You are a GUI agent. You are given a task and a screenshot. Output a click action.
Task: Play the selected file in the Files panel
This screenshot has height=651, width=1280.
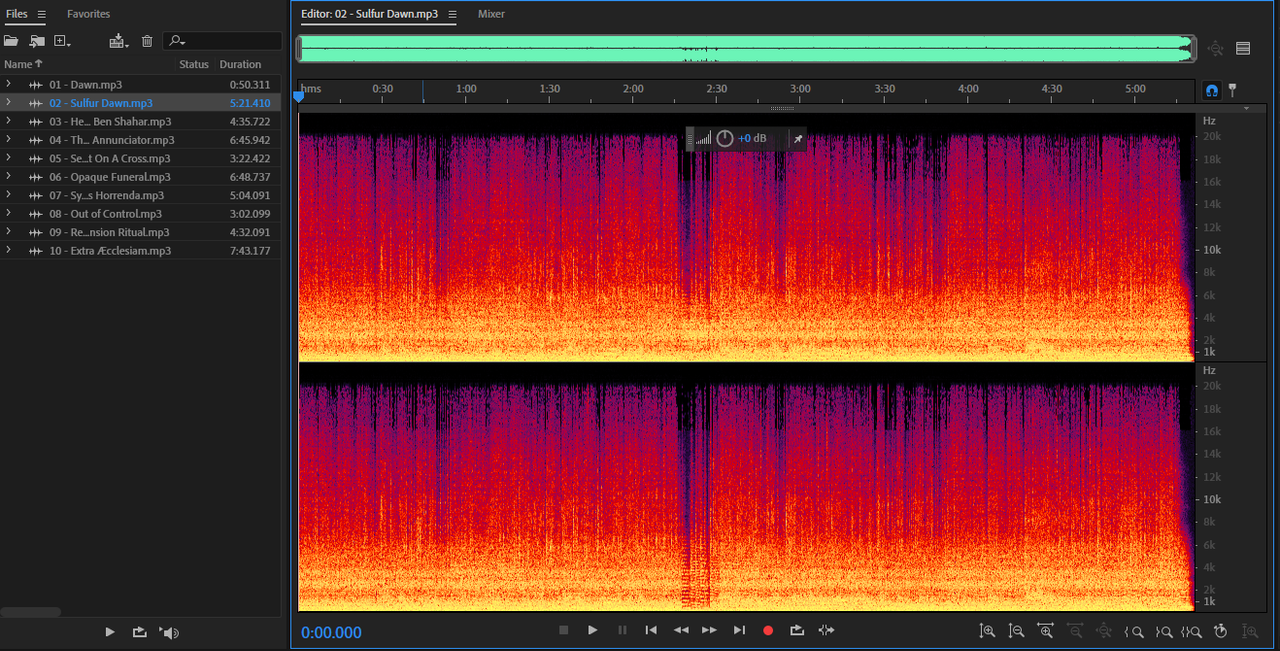110,632
